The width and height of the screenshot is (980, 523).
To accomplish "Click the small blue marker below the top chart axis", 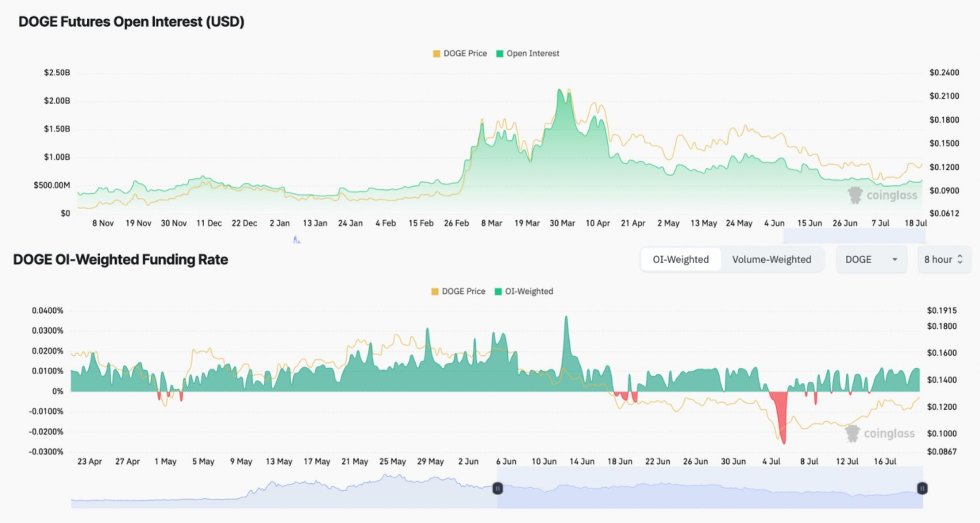I will click(x=296, y=240).
